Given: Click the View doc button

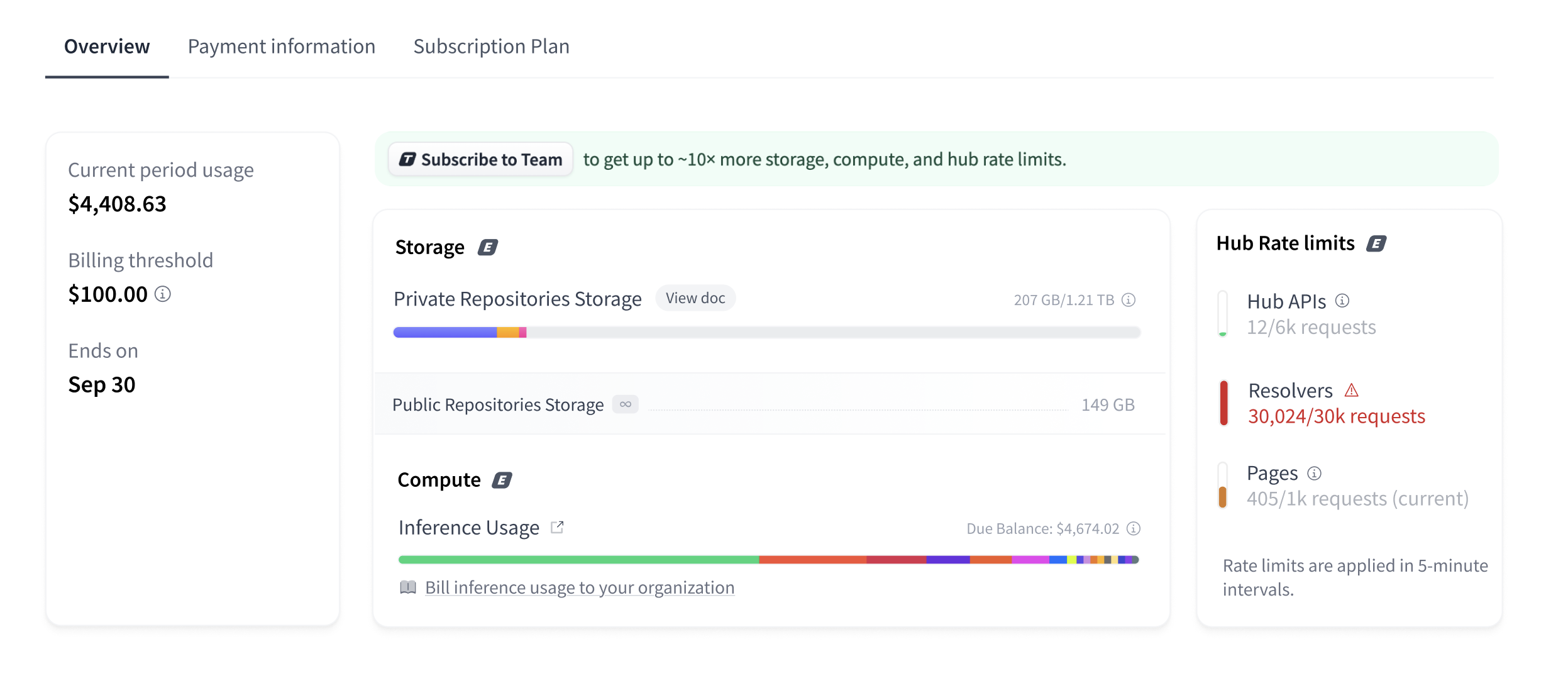Looking at the screenshot, I should tap(695, 298).
